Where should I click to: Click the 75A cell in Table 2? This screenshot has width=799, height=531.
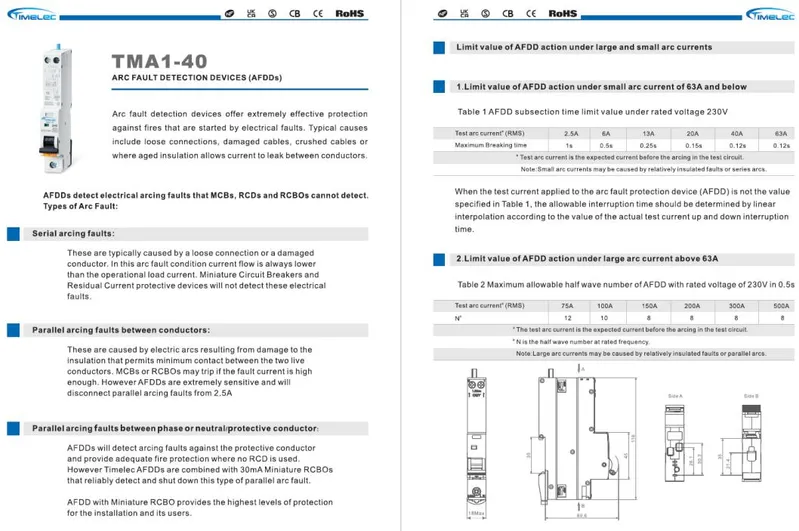click(x=567, y=306)
